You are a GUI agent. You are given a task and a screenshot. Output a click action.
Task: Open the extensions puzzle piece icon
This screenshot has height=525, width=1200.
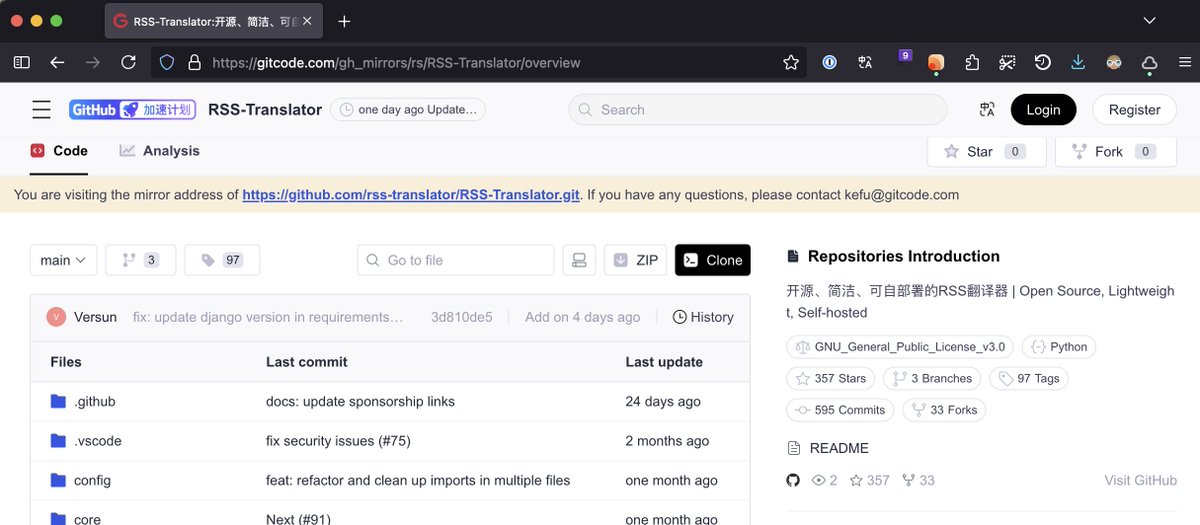pyautogui.click(x=972, y=62)
